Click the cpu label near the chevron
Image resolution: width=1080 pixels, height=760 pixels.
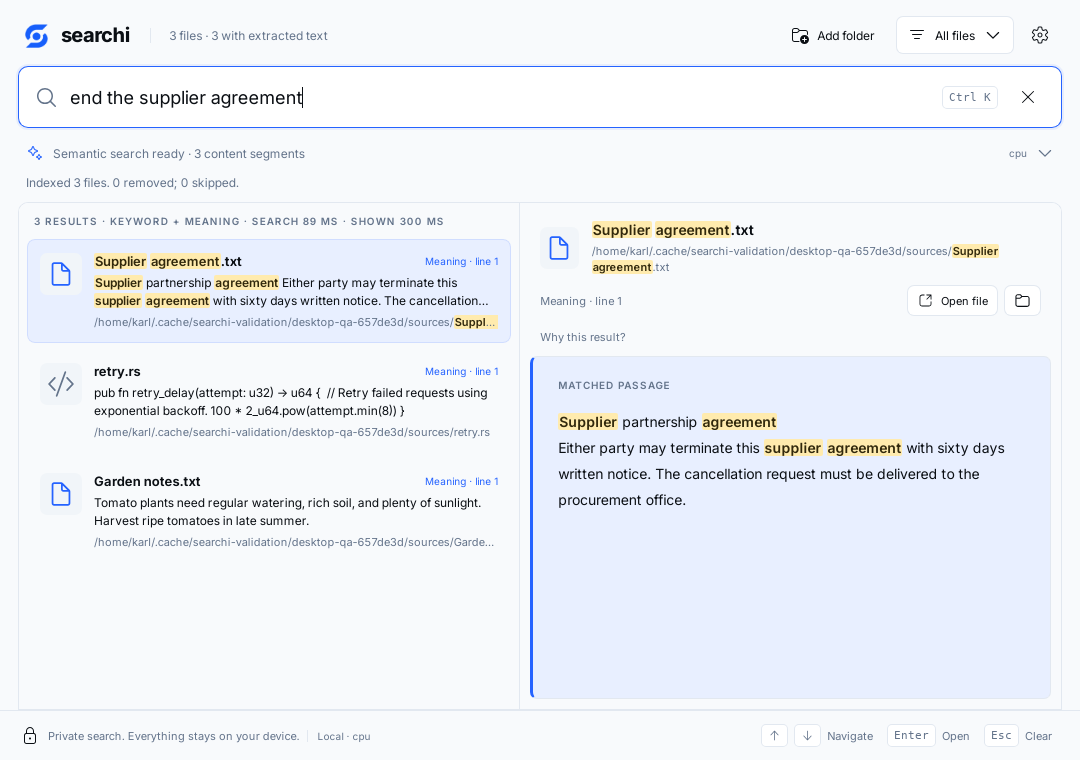(1017, 154)
